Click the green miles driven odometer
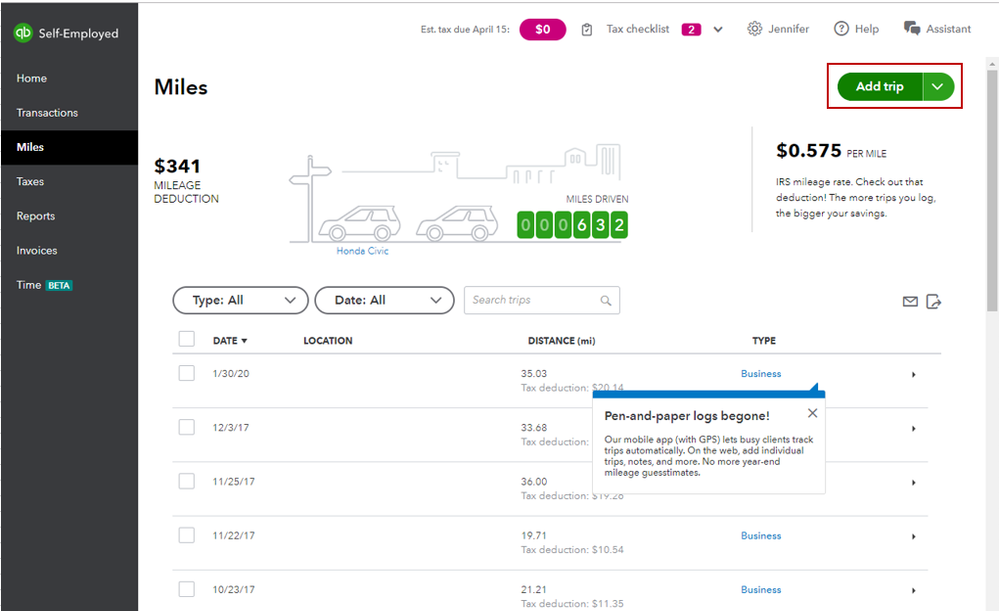 (x=572, y=225)
